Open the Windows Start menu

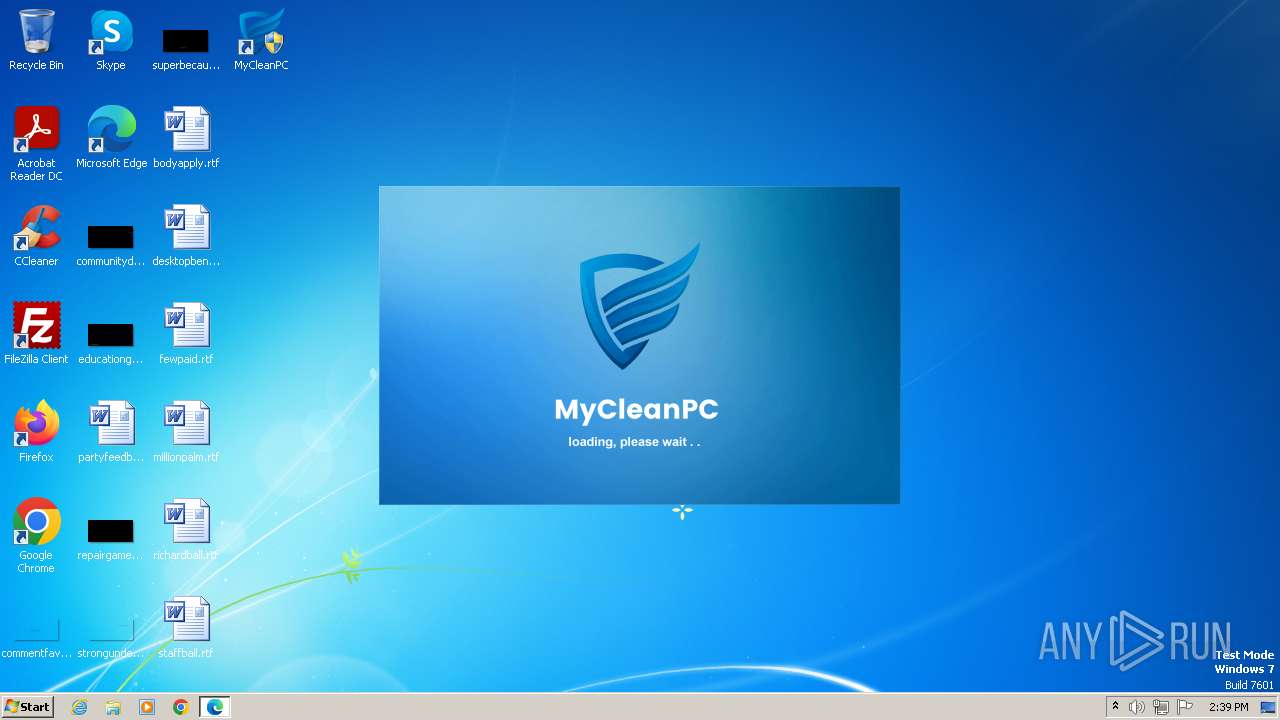27,707
